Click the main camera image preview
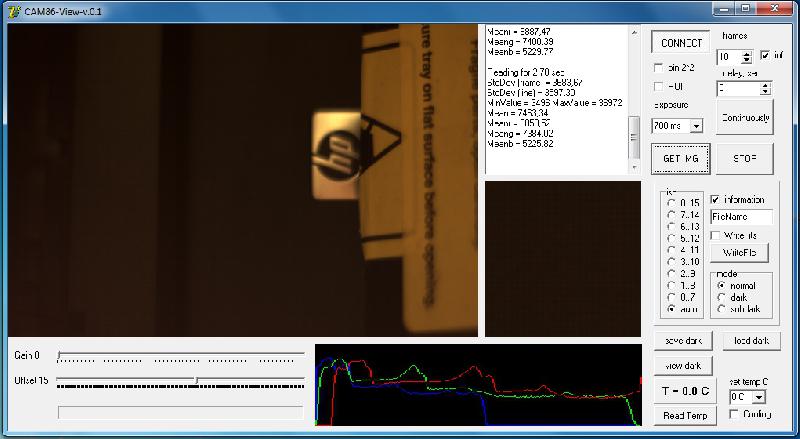This screenshot has width=800, height=439. click(x=243, y=180)
